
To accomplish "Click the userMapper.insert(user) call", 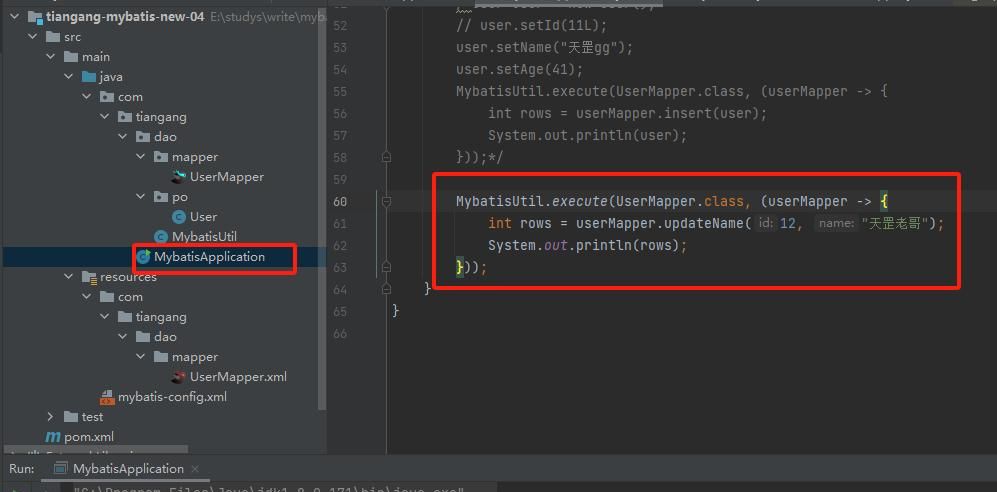I will click(668, 113).
